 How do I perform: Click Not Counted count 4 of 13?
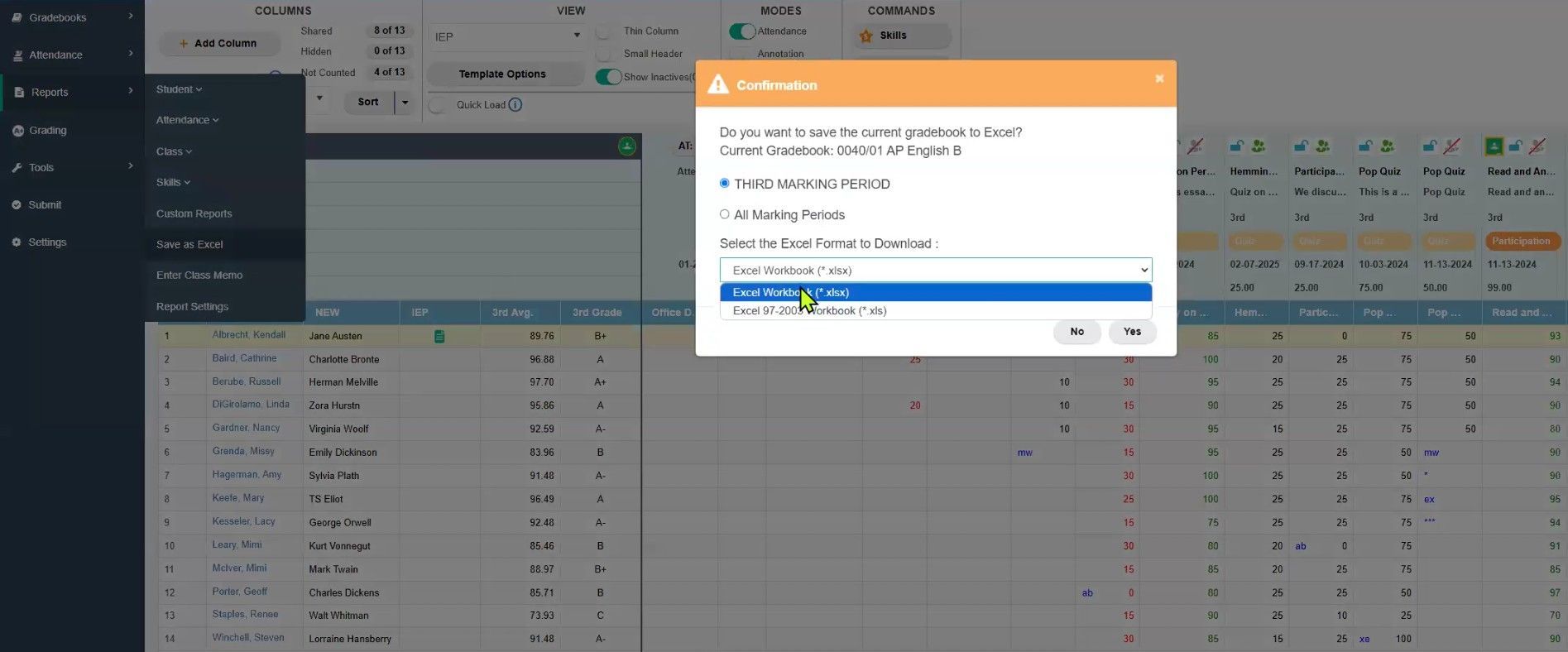pos(389,72)
